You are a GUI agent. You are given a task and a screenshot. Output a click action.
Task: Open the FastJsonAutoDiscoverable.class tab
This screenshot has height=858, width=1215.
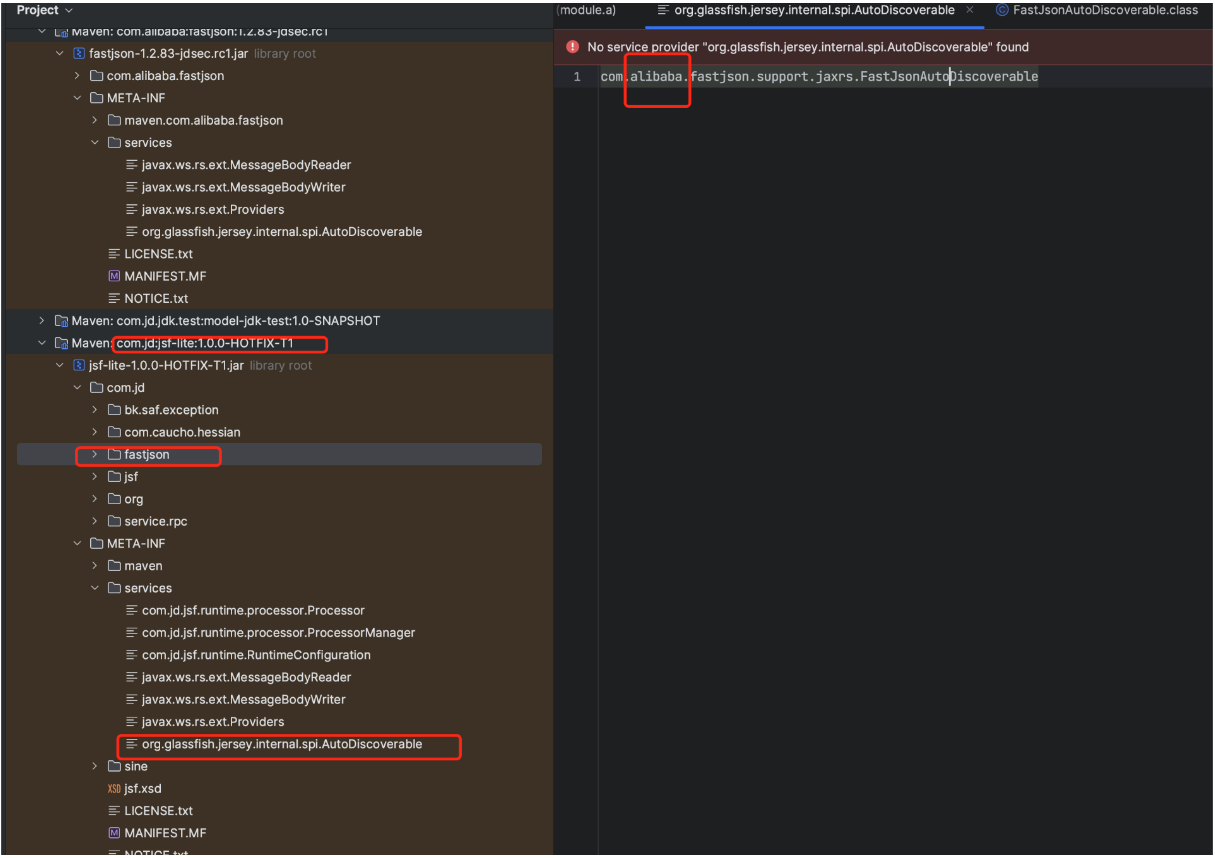coord(1105,10)
